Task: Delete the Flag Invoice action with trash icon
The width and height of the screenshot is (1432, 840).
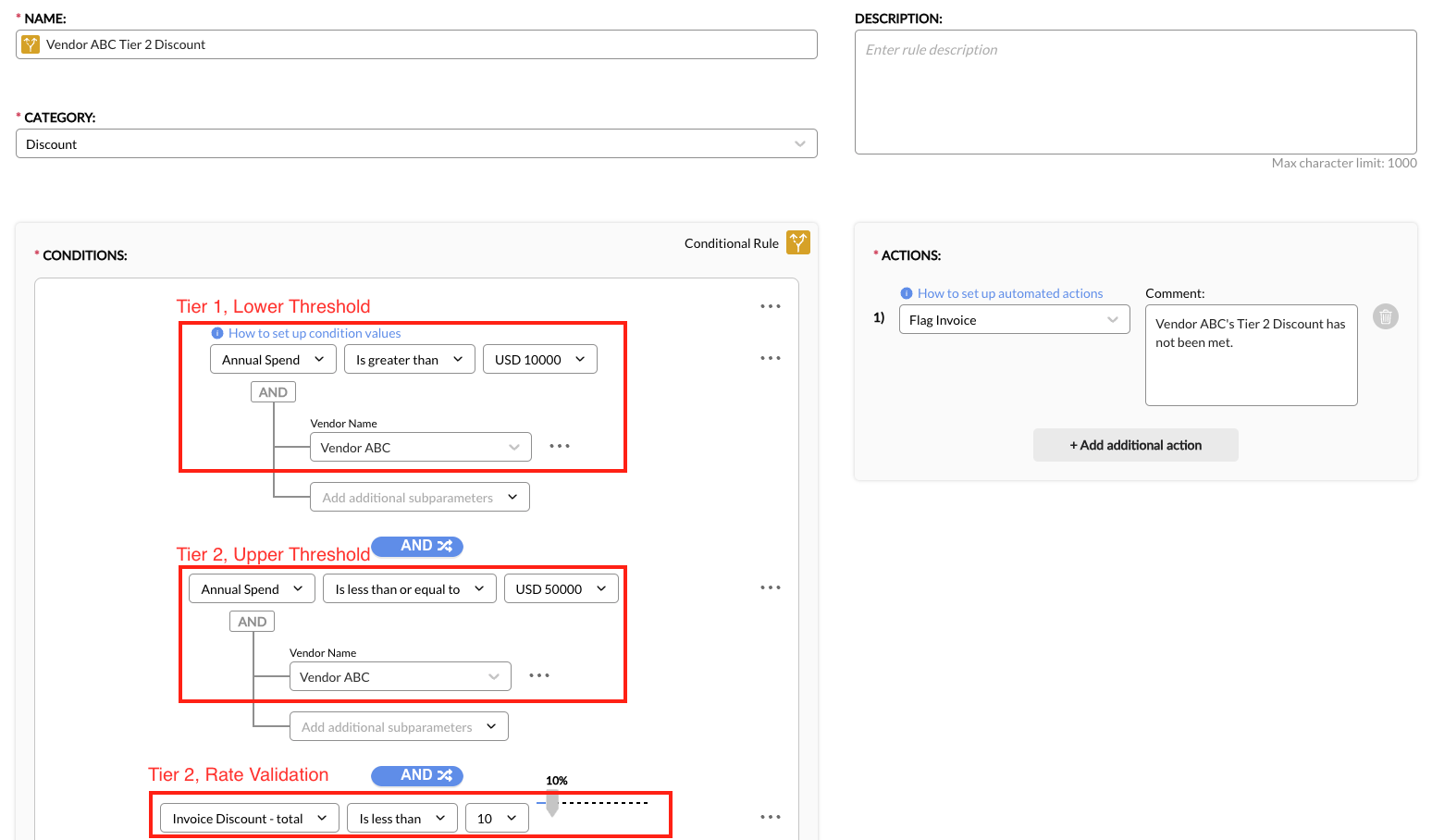Action: click(x=1385, y=317)
